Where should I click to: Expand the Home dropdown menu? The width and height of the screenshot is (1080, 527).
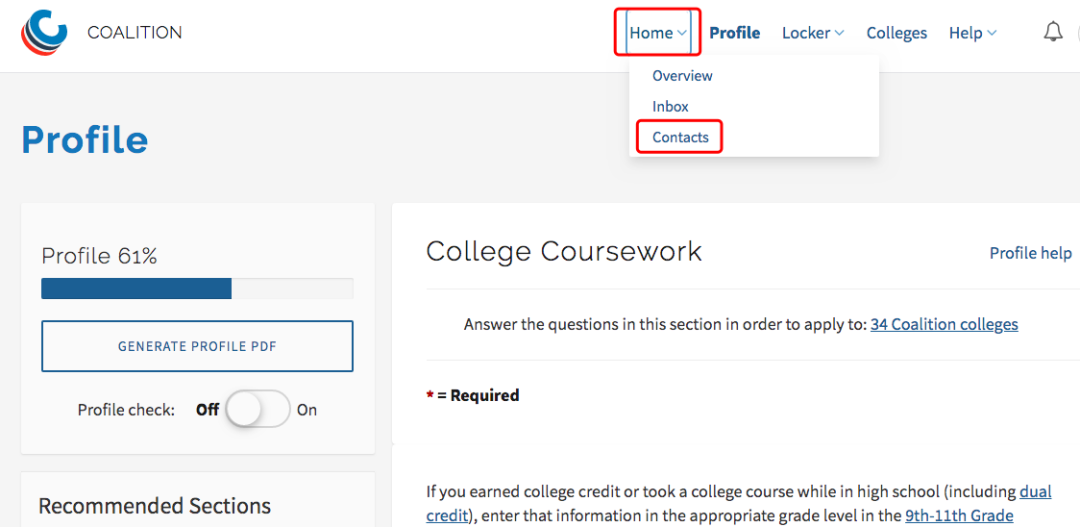[x=658, y=32]
